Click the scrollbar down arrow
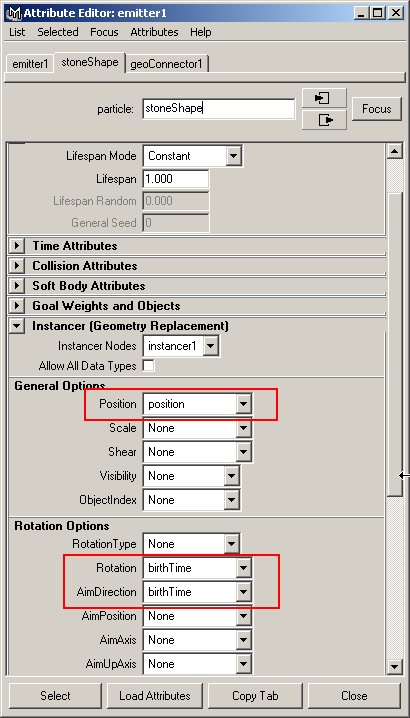 point(394,666)
